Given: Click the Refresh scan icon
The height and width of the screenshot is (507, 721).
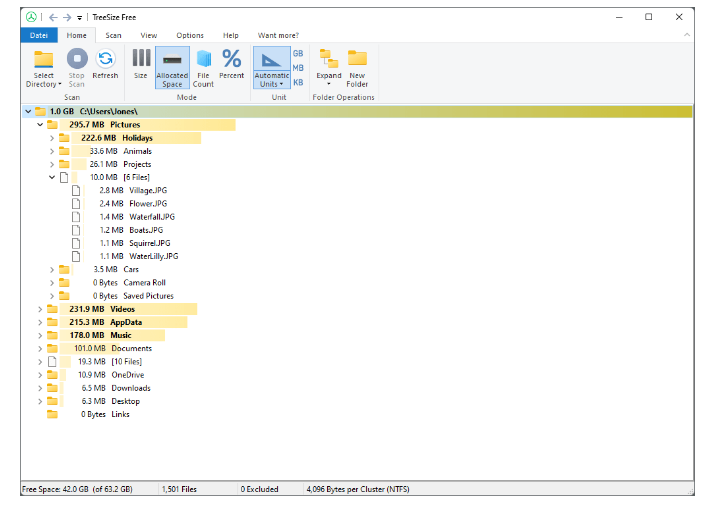Looking at the screenshot, I should tap(105, 59).
